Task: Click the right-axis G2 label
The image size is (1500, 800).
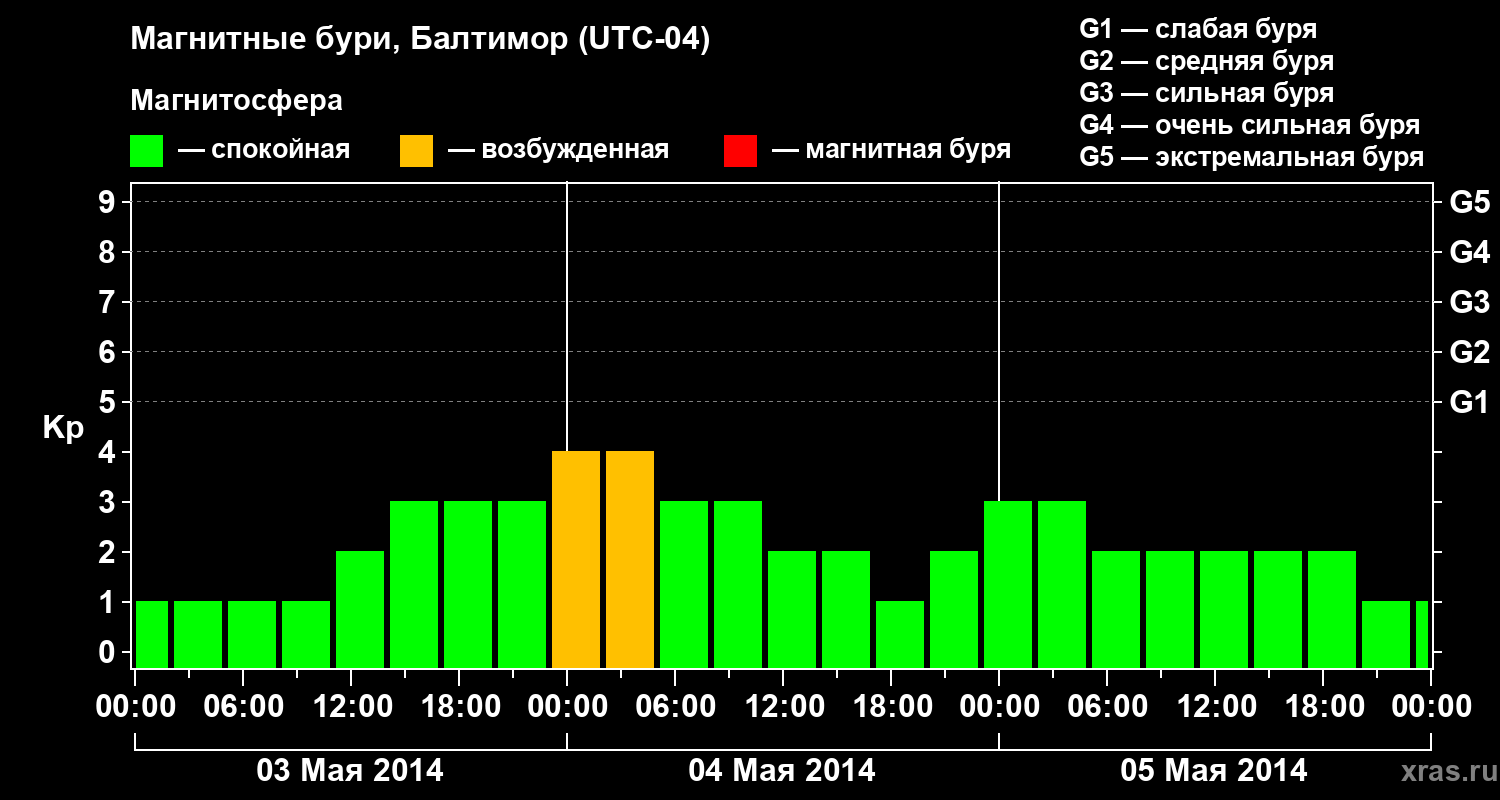Action: [1469, 353]
